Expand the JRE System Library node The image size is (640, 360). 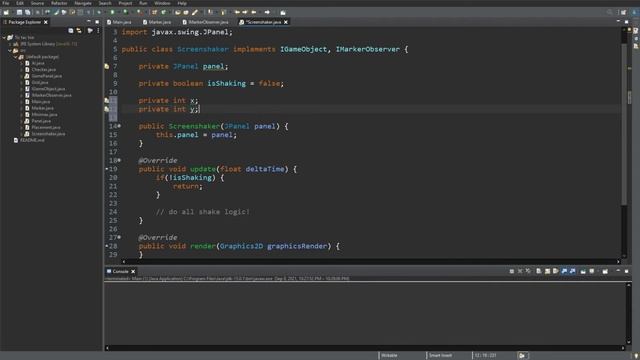pyautogui.click(x=10, y=44)
